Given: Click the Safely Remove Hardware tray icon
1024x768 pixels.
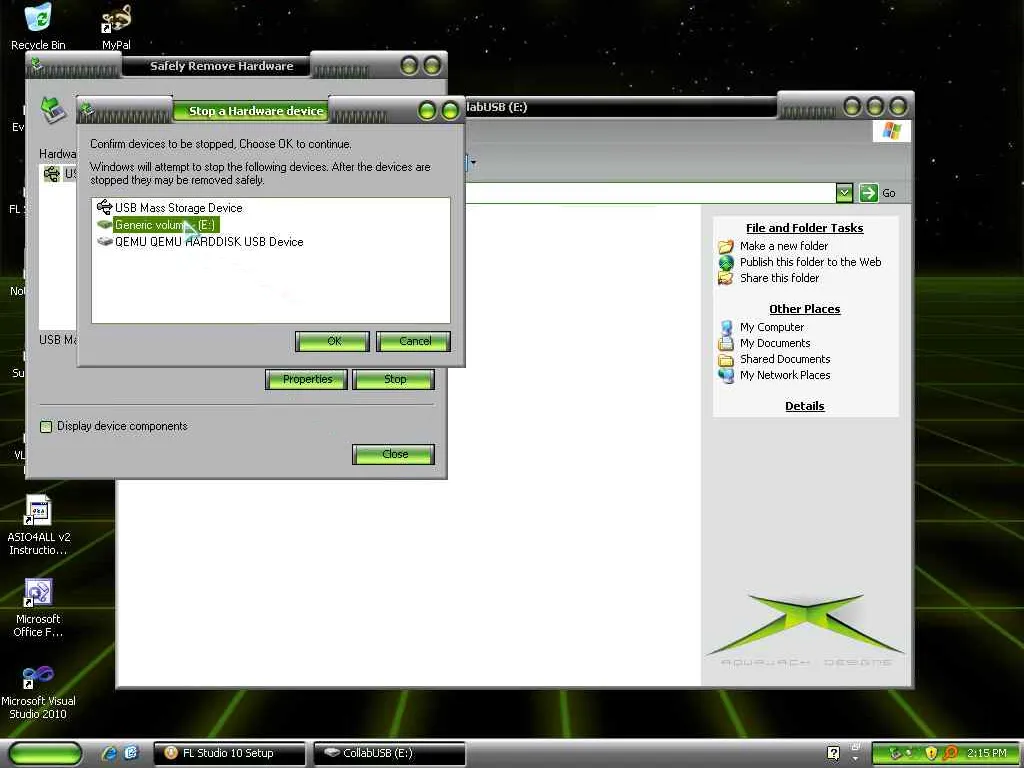Looking at the screenshot, I should [x=895, y=753].
